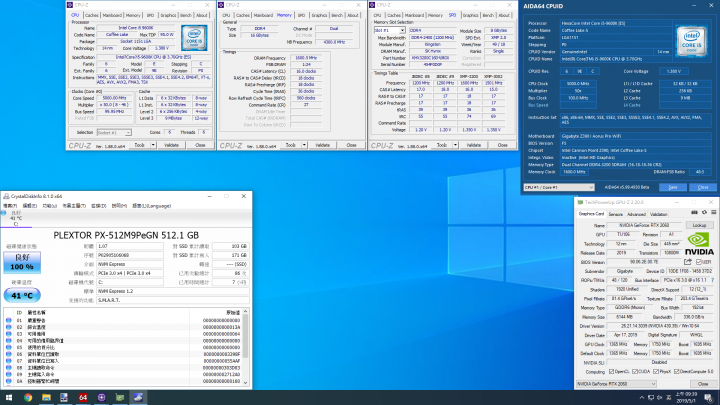Click the NVM Express 1.2 standard field
720x405 pixels.
click(x=173, y=291)
